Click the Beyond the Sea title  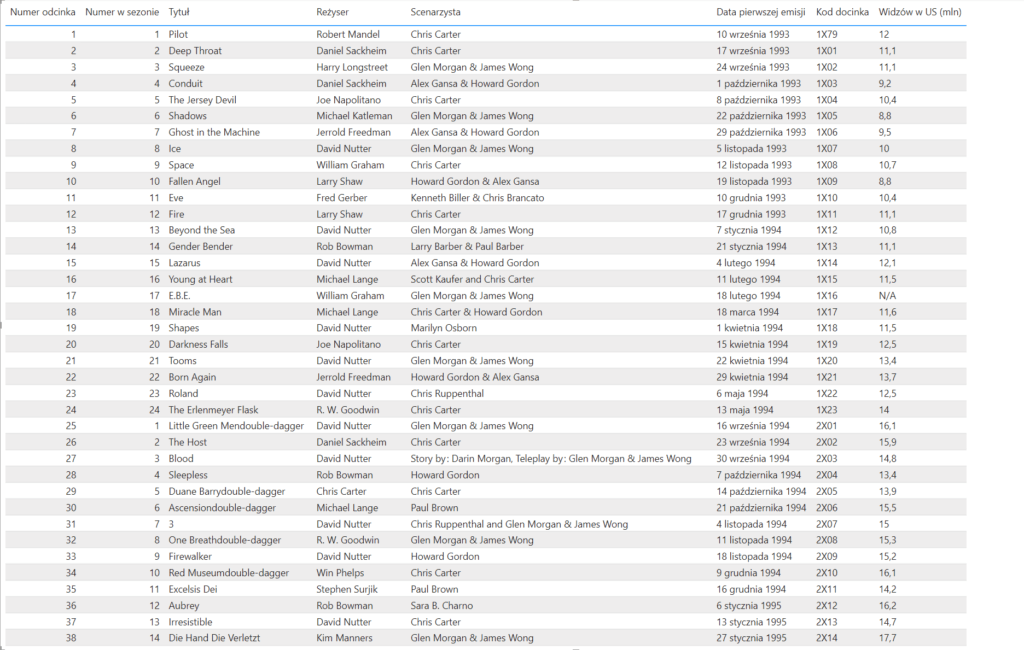tap(202, 231)
